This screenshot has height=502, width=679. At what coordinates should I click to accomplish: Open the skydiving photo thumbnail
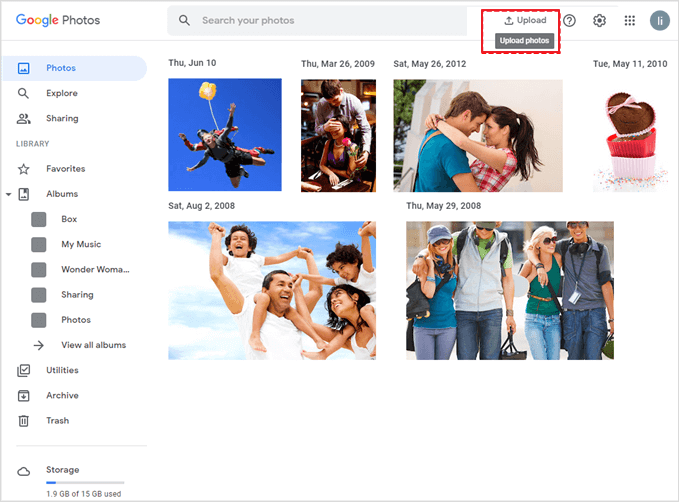click(225, 135)
